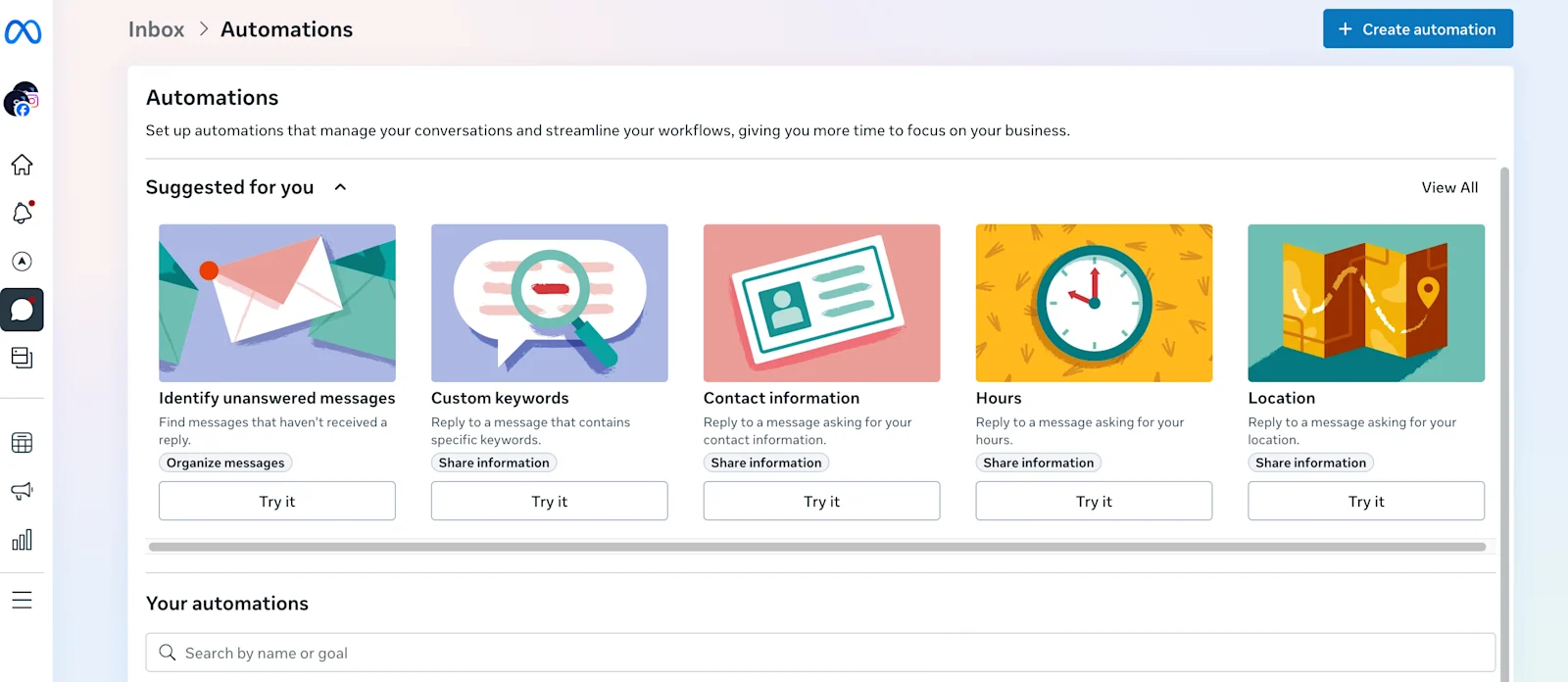
Task: Click the horizontal suggestions scrollbar
Action: pos(817,547)
